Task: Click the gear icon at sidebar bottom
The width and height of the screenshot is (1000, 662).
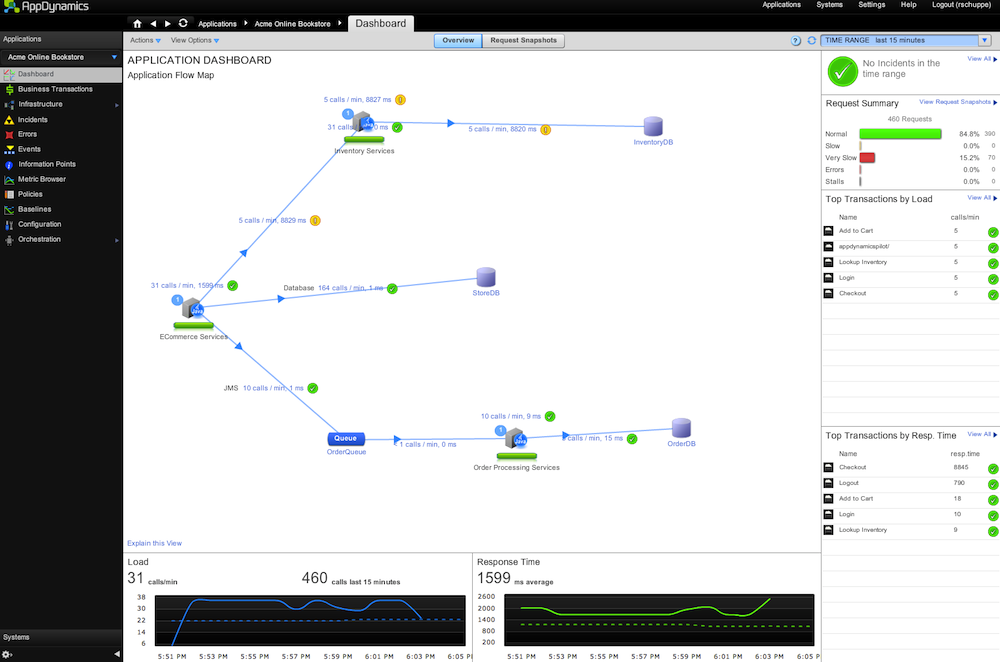Action: [8, 654]
